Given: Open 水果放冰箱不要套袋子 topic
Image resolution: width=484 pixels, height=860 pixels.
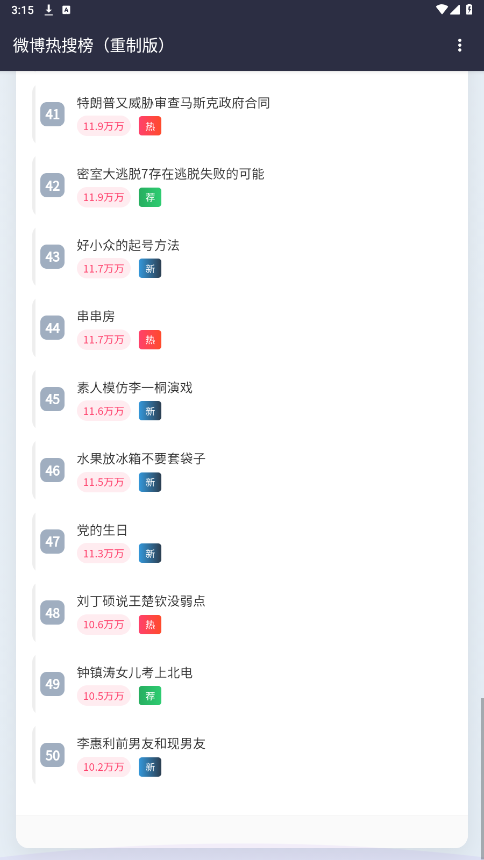Looking at the screenshot, I should coord(141,459).
